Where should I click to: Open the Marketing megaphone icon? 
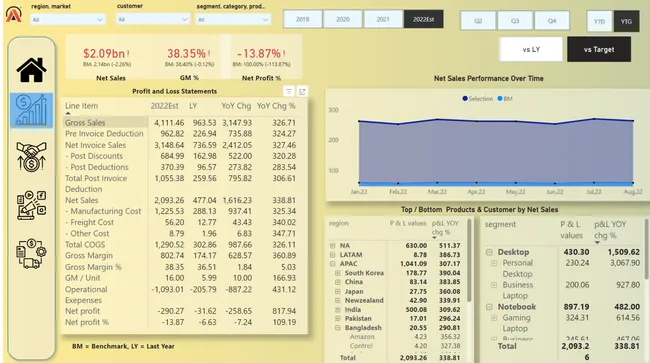(x=32, y=205)
